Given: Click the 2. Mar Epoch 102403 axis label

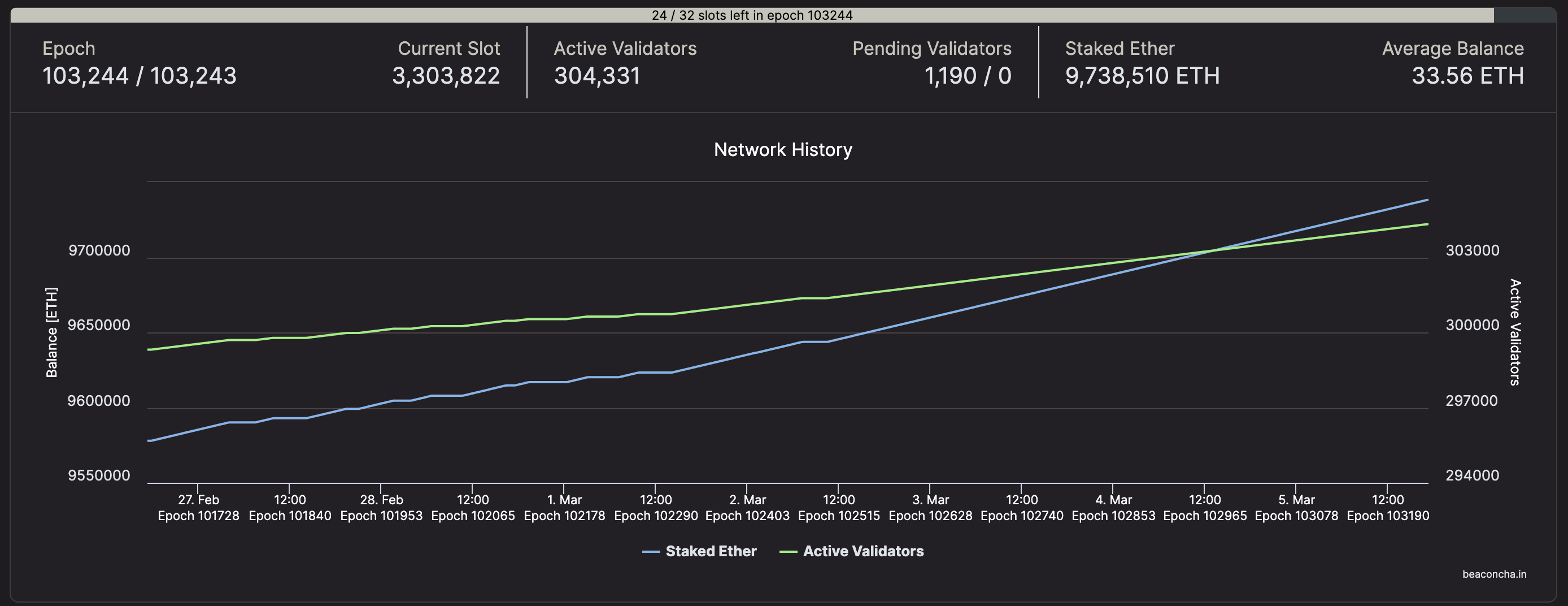Looking at the screenshot, I should click(x=747, y=507).
